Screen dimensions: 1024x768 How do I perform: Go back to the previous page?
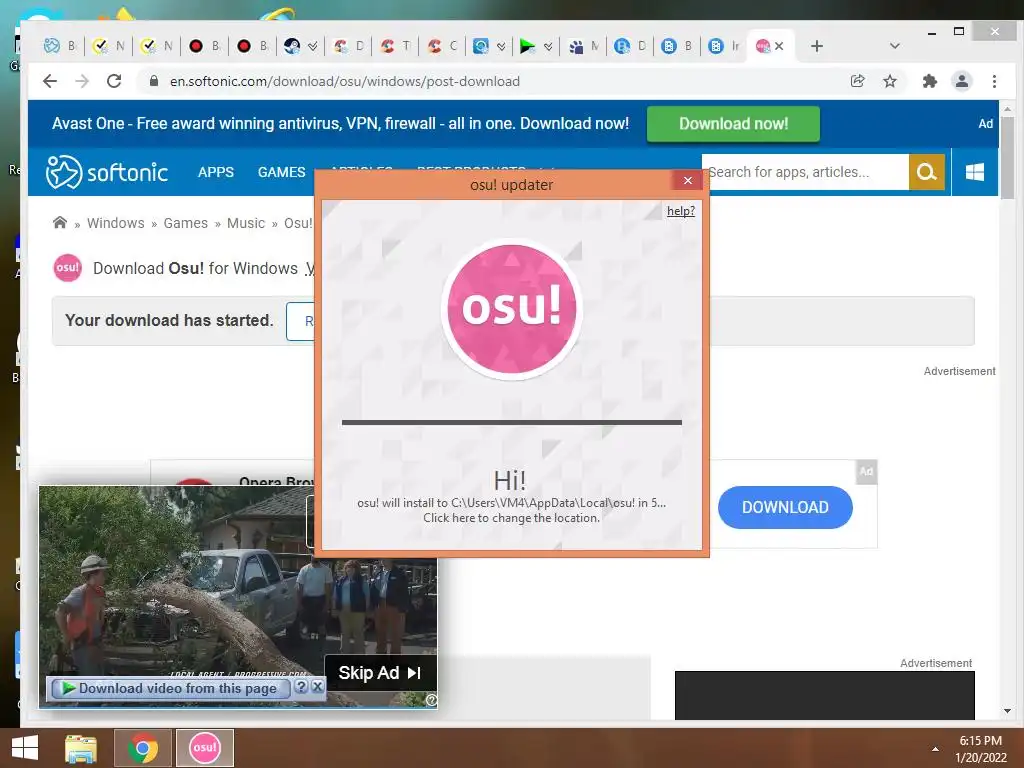(x=50, y=81)
